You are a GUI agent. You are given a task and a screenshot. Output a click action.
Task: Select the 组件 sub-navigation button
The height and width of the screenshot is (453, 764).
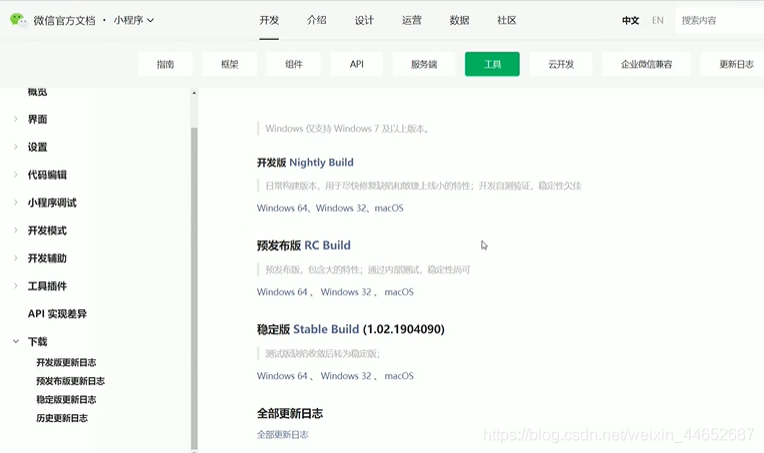coord(294,64)
